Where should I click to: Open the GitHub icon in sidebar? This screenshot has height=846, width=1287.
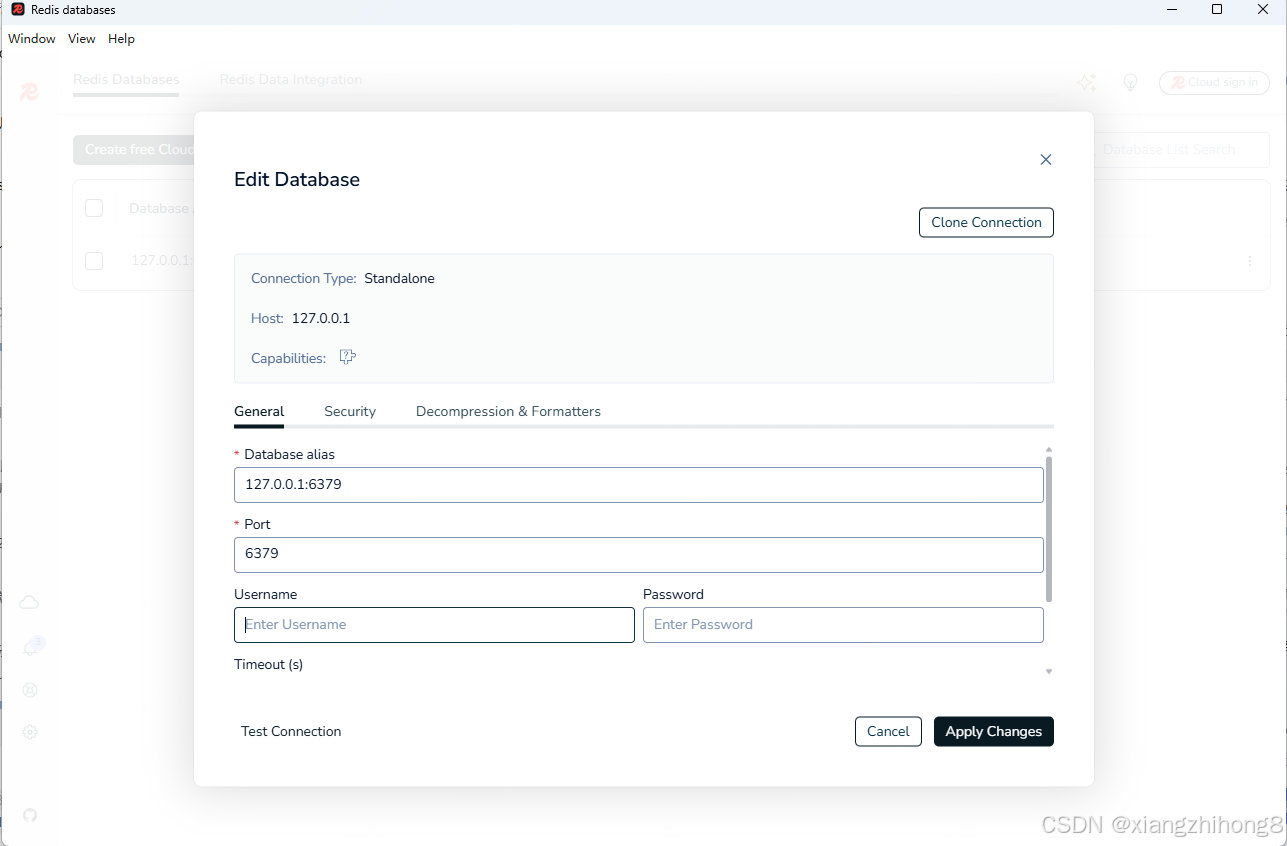30,815
